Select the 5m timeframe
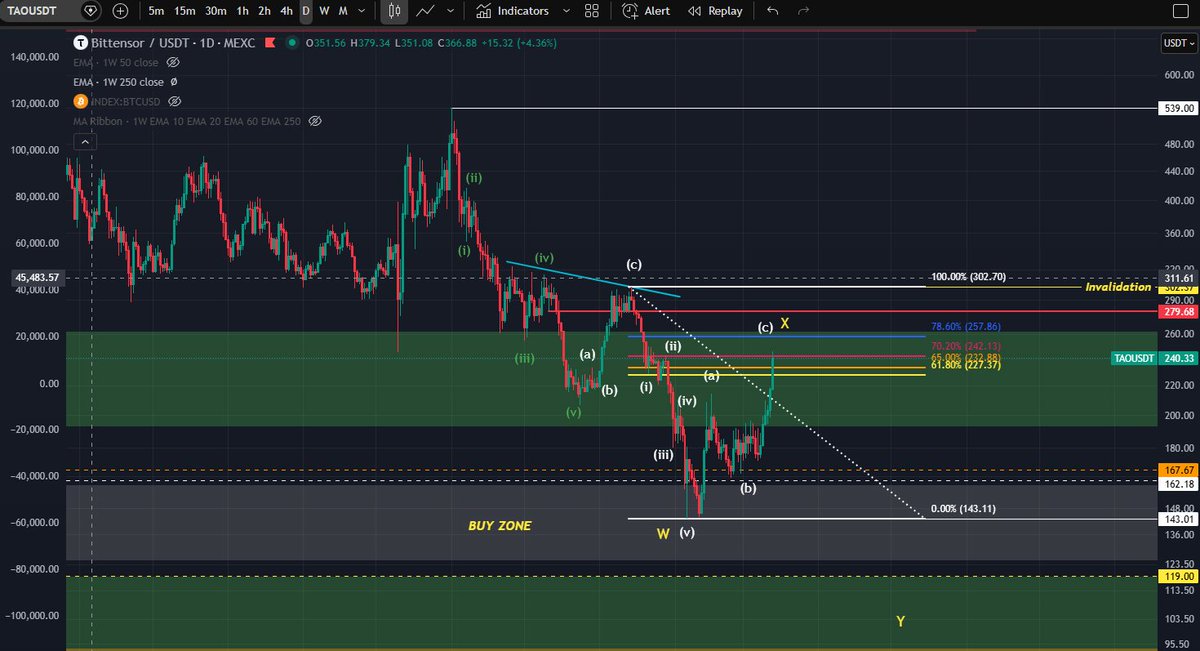1200x651 pixels. (x=156, y=11)
